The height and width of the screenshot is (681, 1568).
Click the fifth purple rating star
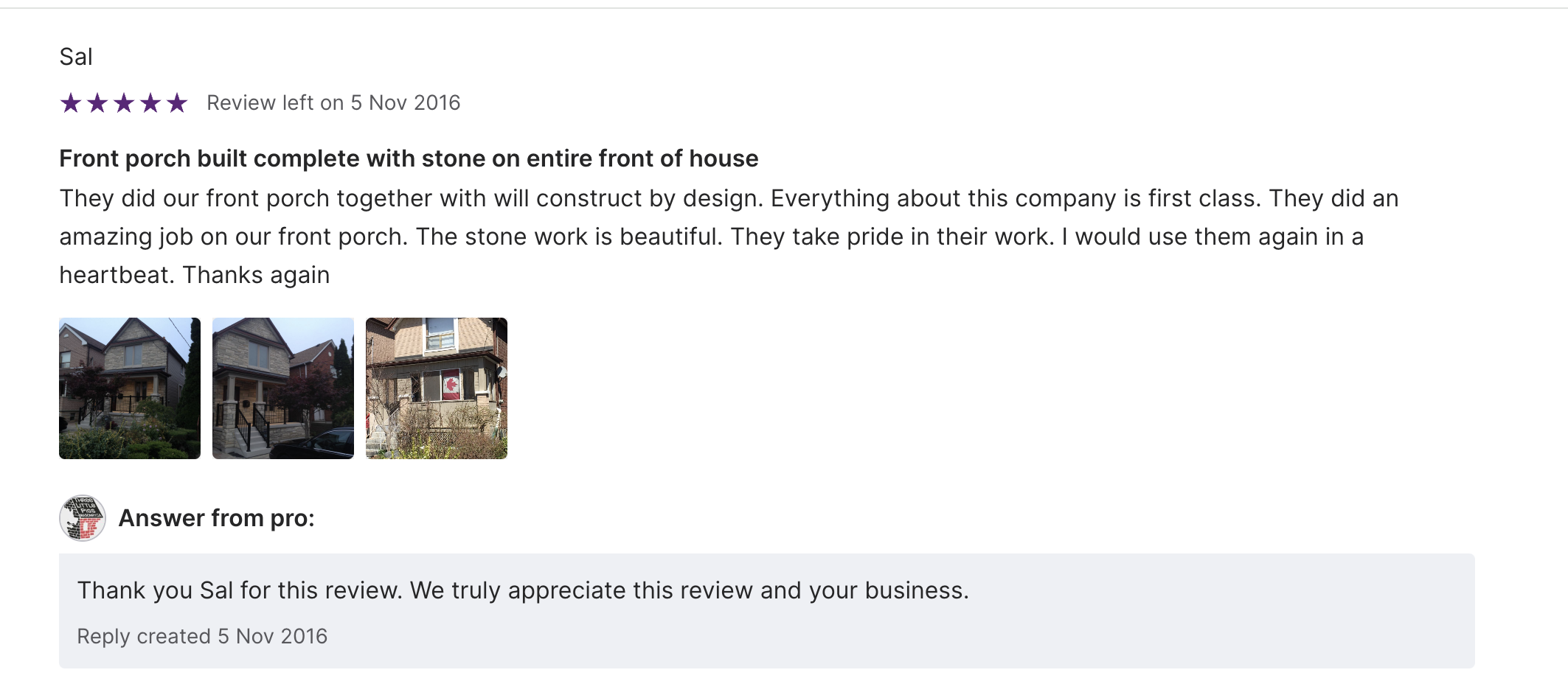[177, 103]
